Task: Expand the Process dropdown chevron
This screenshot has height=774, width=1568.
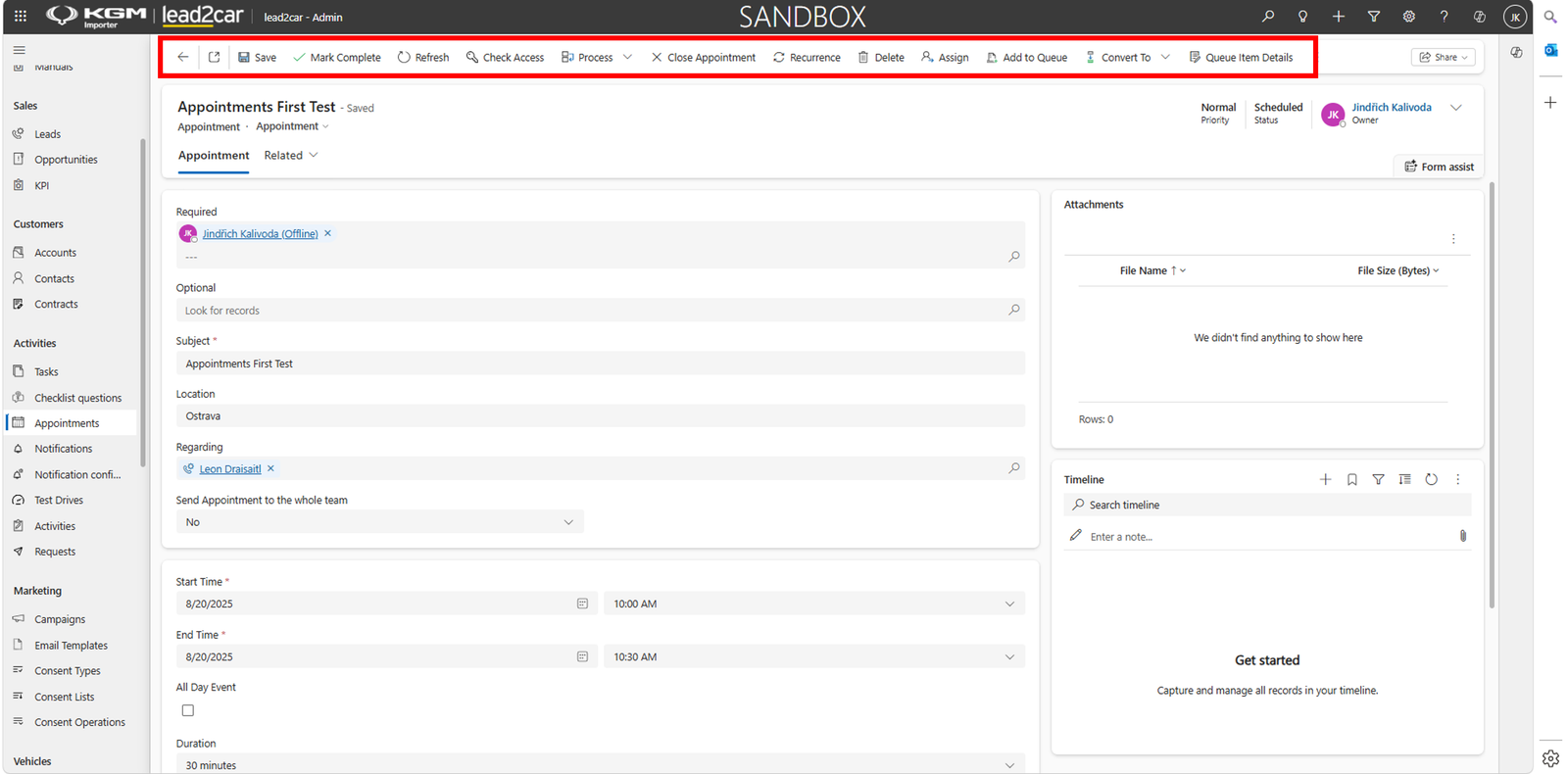Action: tap(627, 57)
